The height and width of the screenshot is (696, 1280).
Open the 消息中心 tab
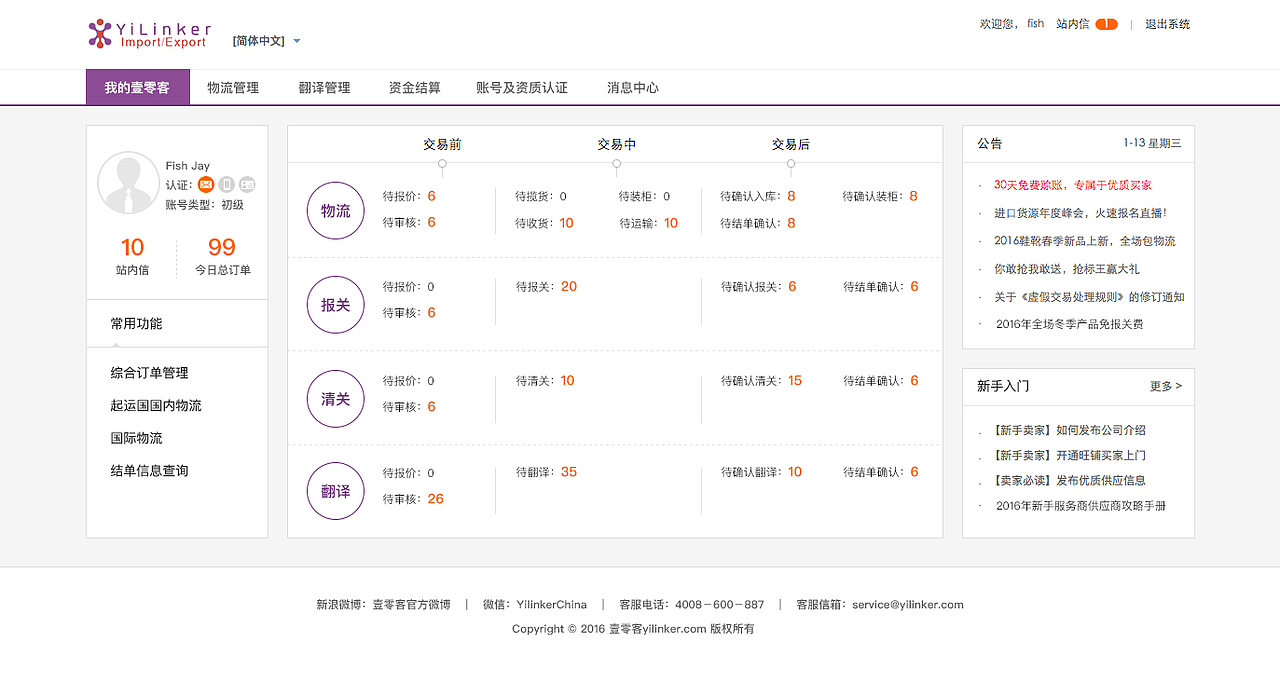coord(630,87)
